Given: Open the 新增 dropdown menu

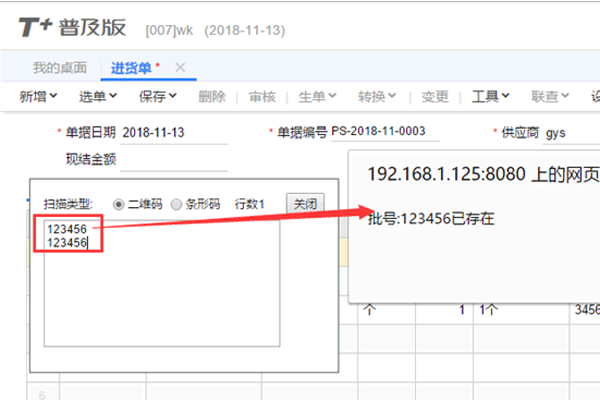Looking at the screenshot, I should click(39, 97).
